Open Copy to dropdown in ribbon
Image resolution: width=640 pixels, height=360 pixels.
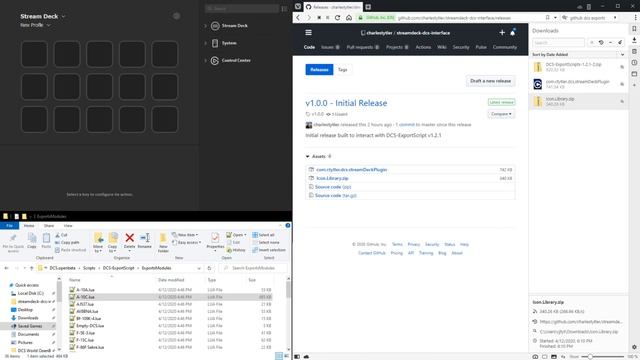tap(113, 242)
